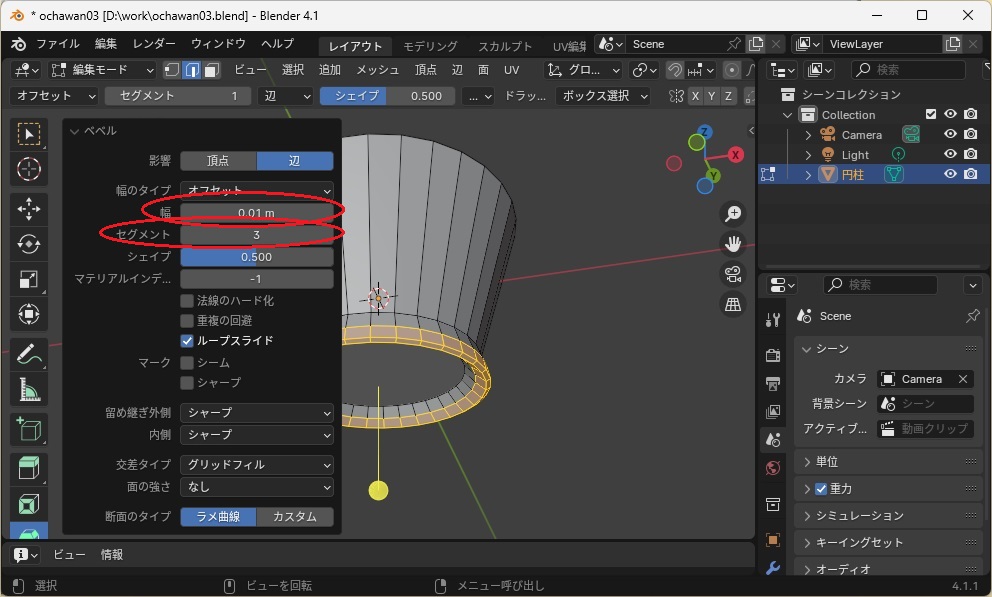Click the シェイプ slider in the bevel panel
The height and width of the screenshot is (597, 992).
pyautogui.click(x=256, y=257)
